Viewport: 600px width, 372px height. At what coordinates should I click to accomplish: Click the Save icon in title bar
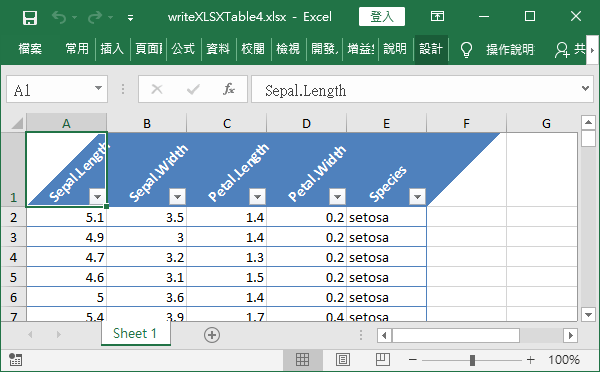pos(29,18)
